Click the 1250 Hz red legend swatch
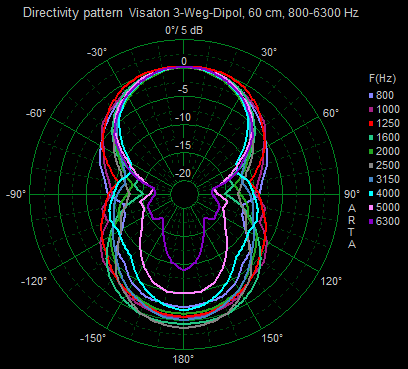The image size is (408, 369). click(x=371, y=124)
